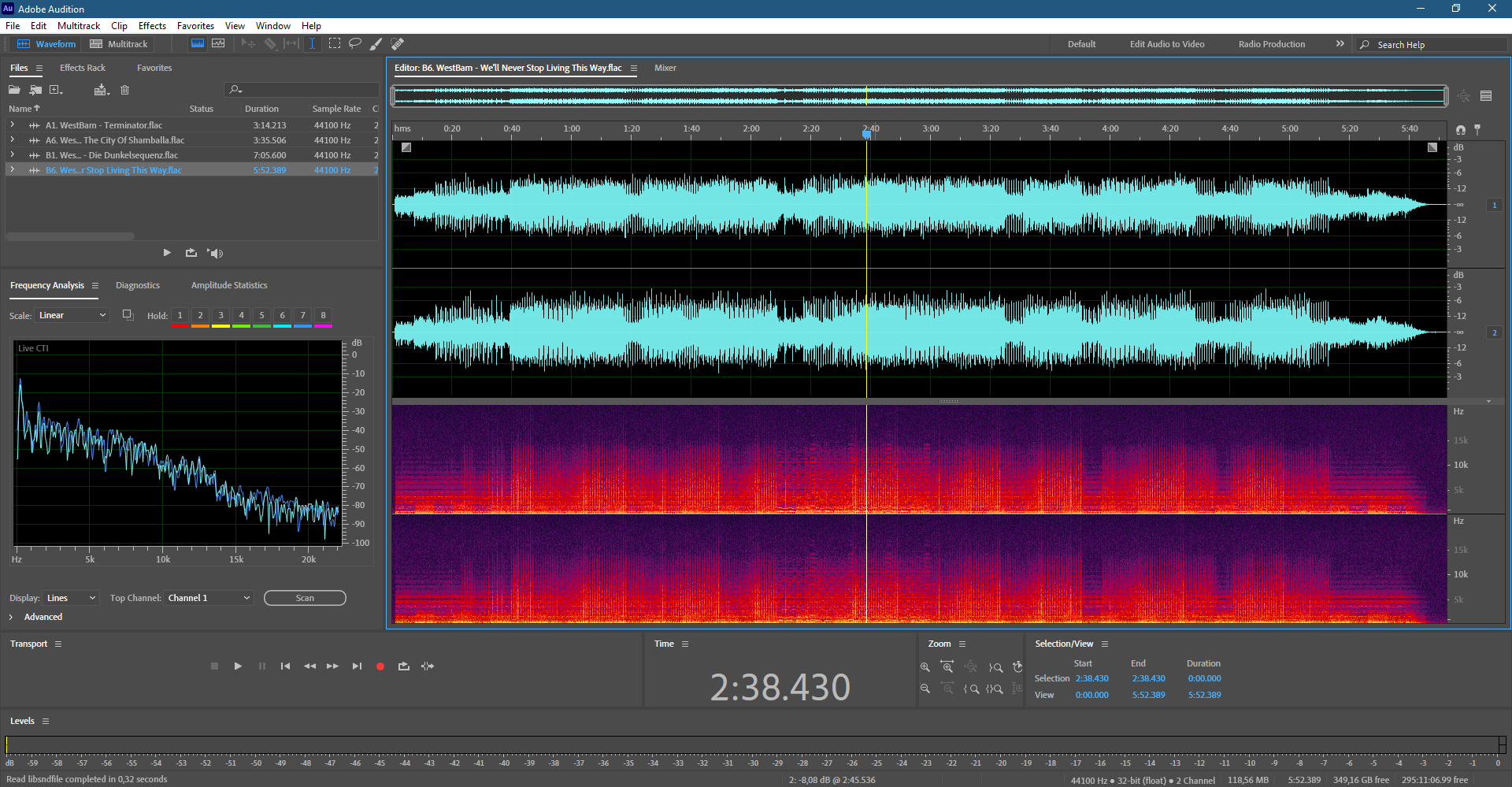This screenshot has height=787, width=1512.
Task: Expand the Advanced section
Action: pyautogui.click(x=11, y=617)
